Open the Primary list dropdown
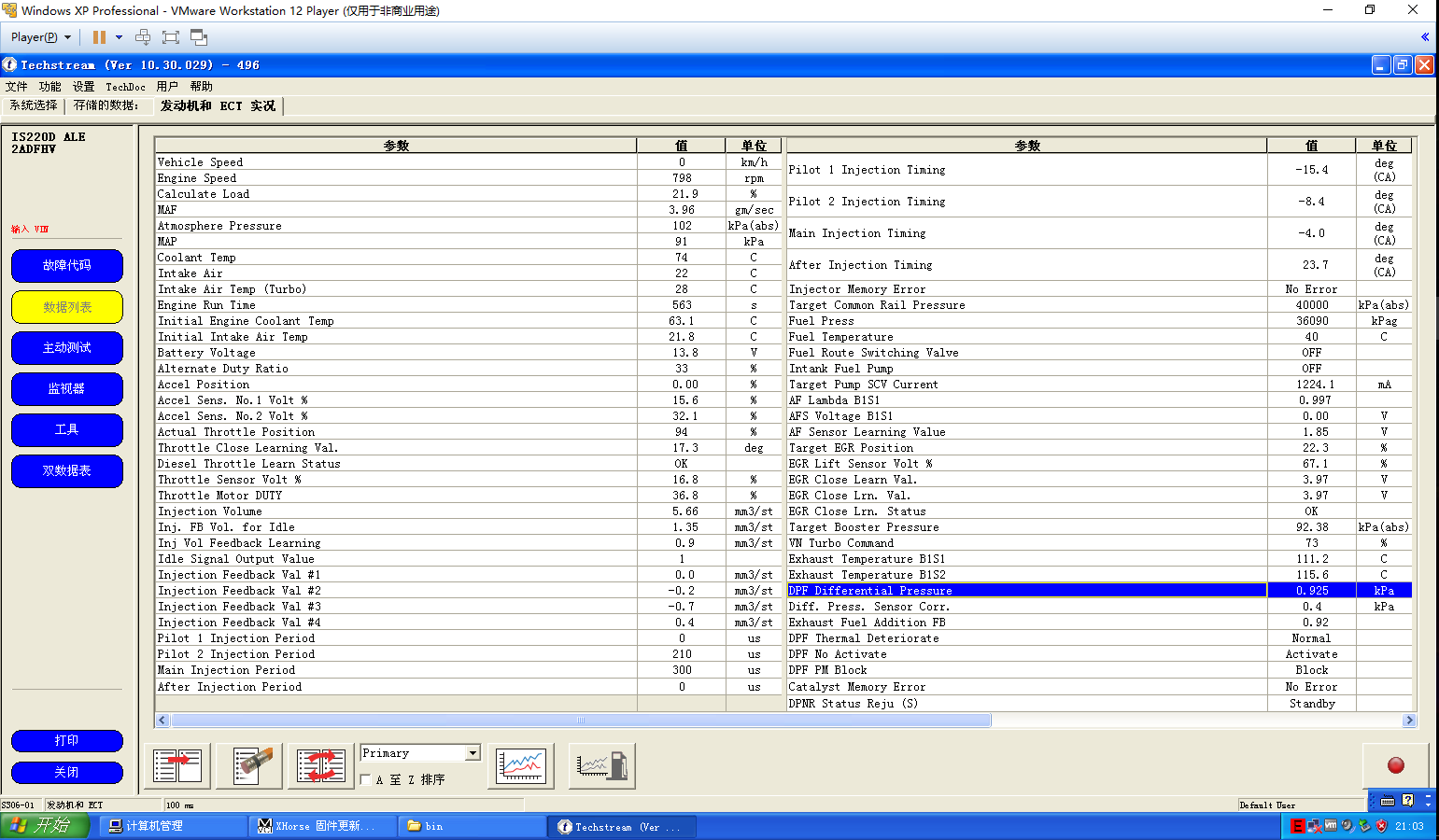The image size is (1439, 840). (x=473, y=753)
